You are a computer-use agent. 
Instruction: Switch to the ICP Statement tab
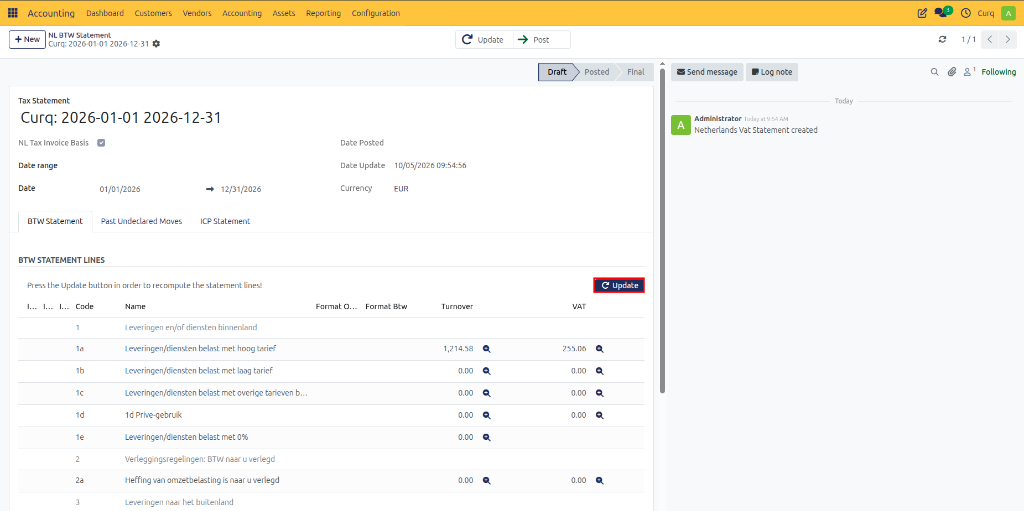point(225,222)
